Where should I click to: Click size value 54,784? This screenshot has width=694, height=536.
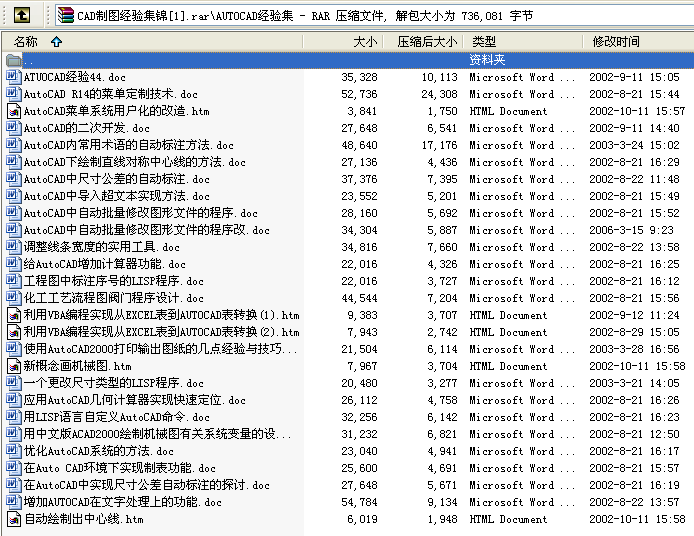click(359, 502)
